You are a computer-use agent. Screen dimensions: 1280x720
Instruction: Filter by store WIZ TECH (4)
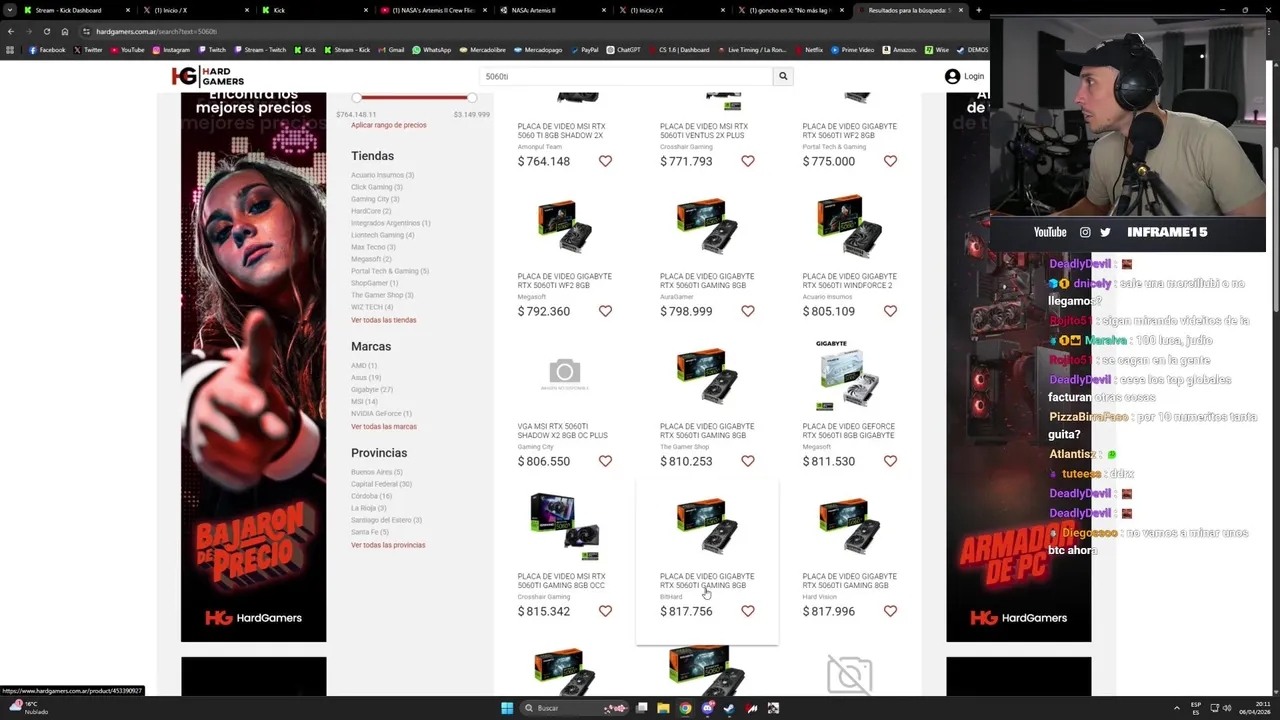(x=371, y=307)
